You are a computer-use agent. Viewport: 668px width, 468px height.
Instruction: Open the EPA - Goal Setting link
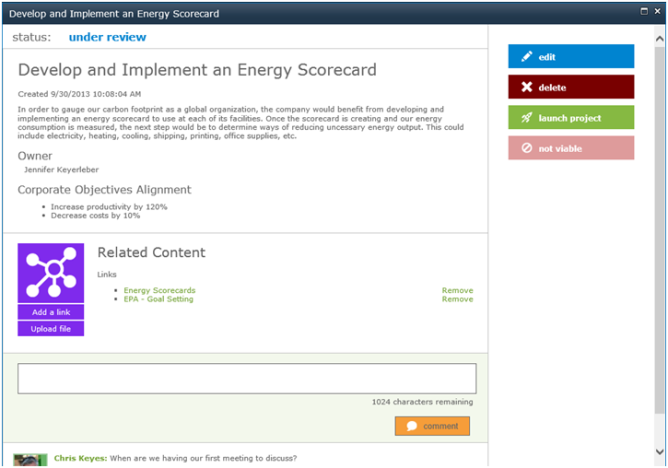coord(158,299)
